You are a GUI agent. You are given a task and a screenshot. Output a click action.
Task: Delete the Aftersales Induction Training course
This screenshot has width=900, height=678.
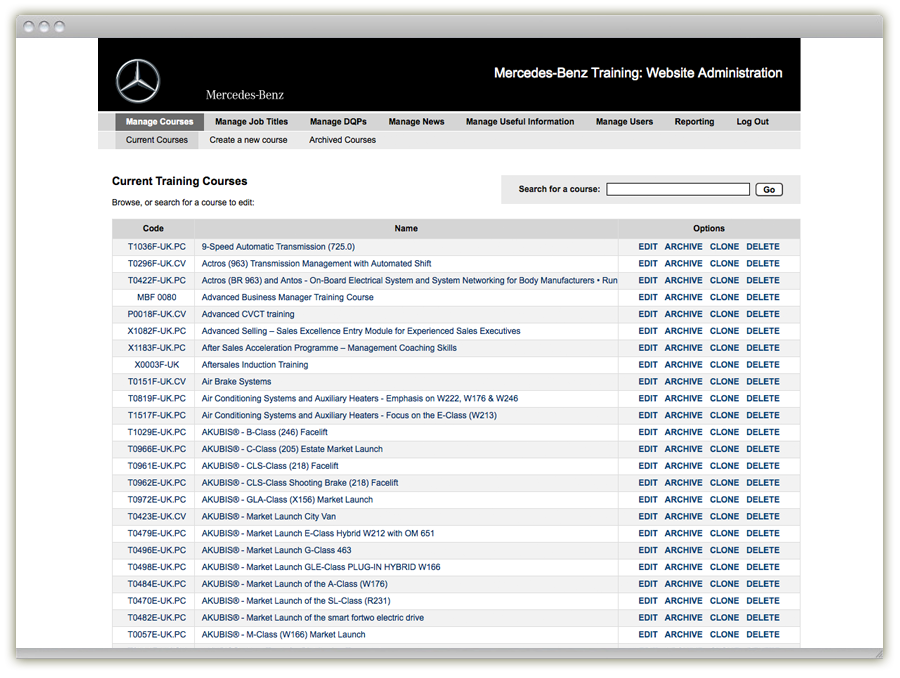pos(762,365)
